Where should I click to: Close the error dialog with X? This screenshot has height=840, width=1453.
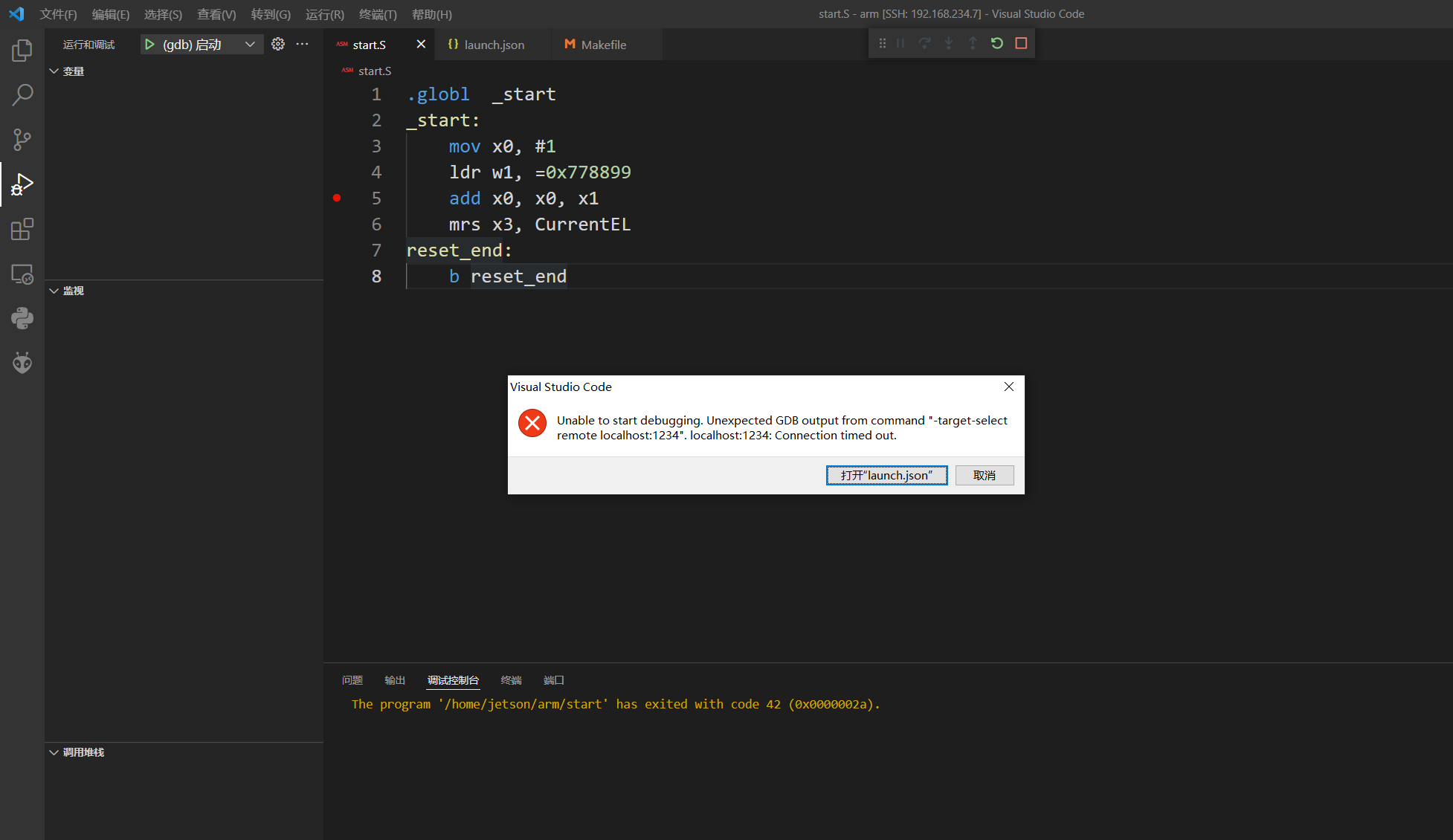click(1009, 387)
